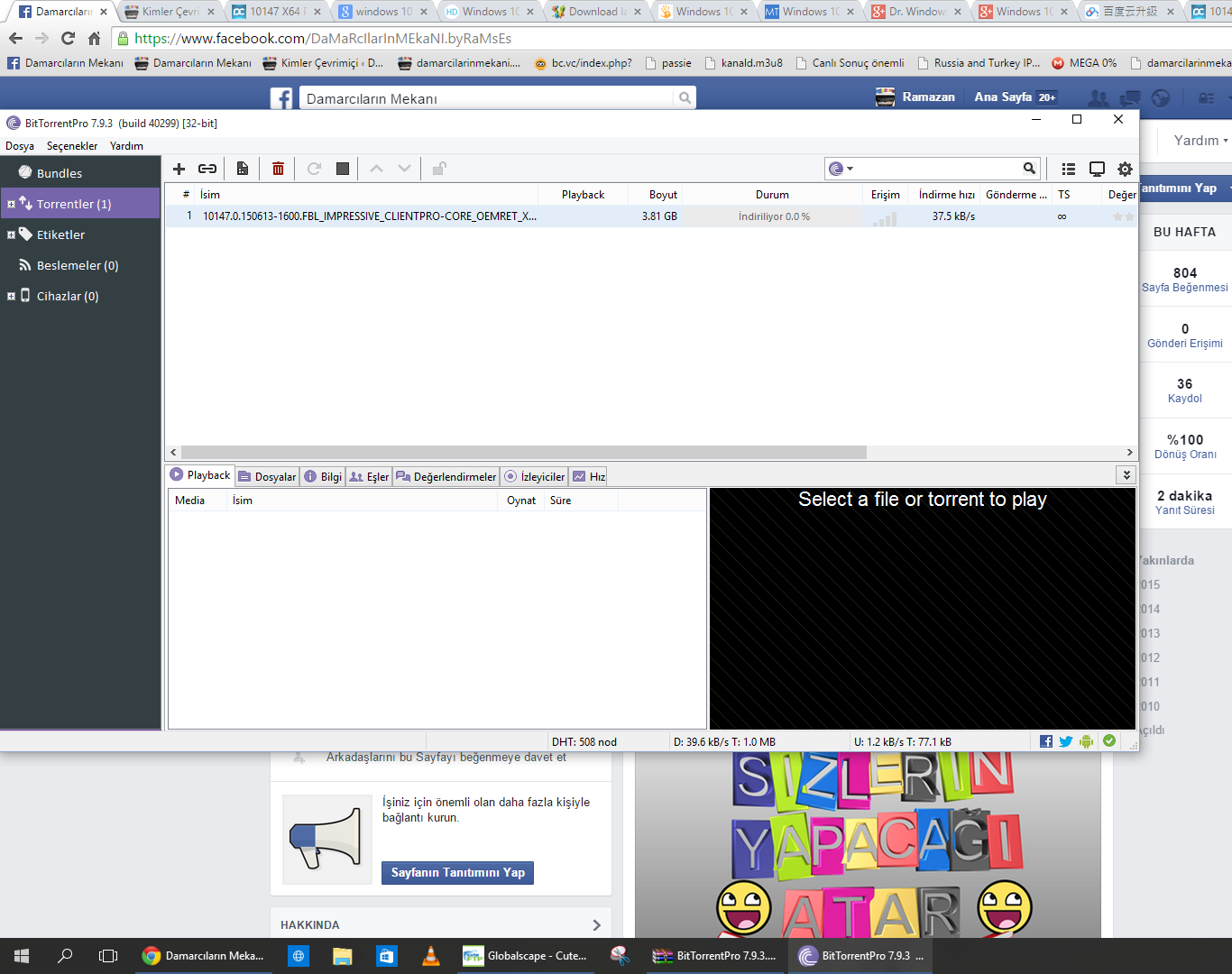Viewport: 1232px width, 974px height.
Task: Click the Facebook icon in BitTorrent status bar
Action: pos(1046,741)
